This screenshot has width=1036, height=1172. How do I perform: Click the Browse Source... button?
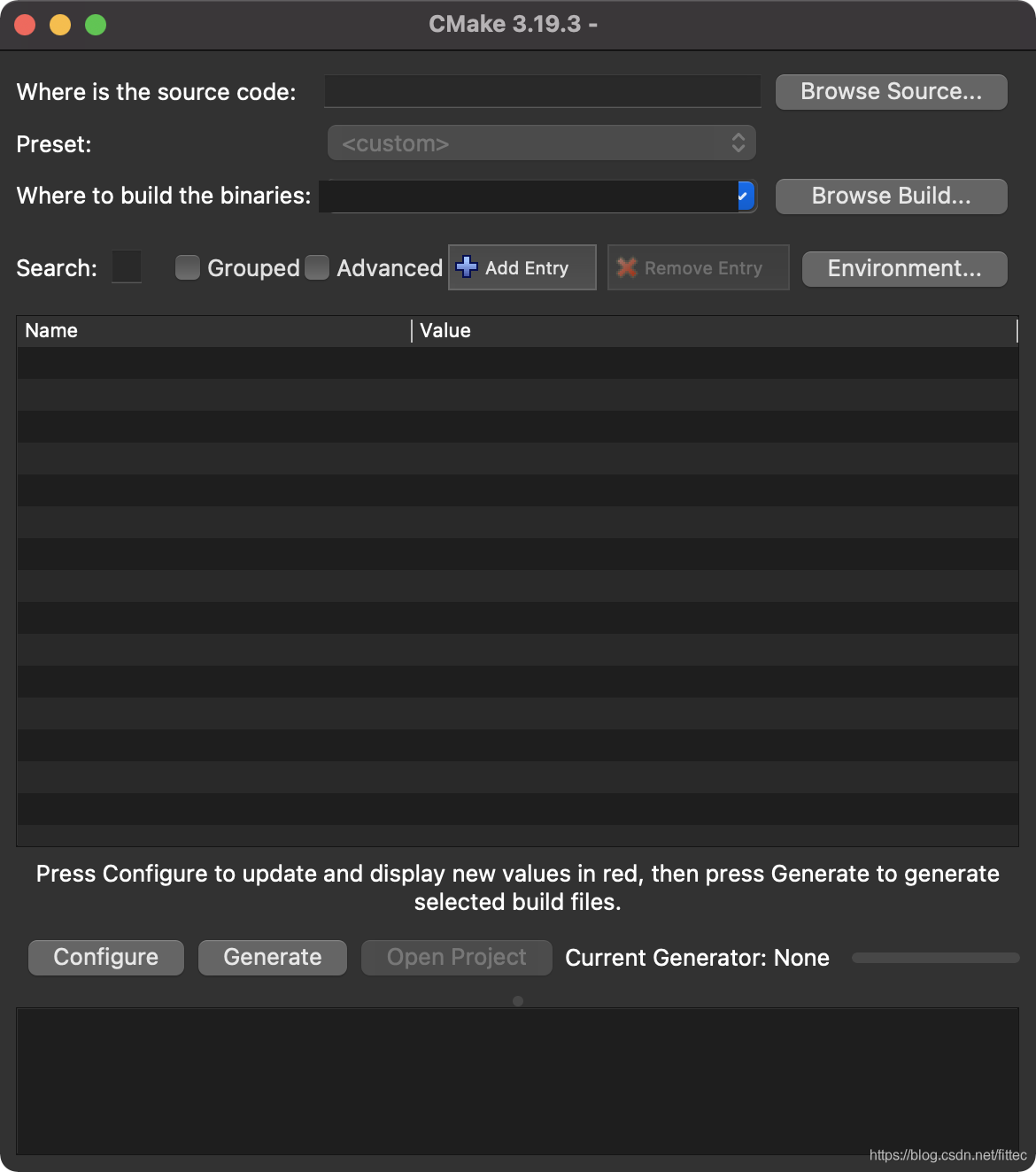[892, 92]
